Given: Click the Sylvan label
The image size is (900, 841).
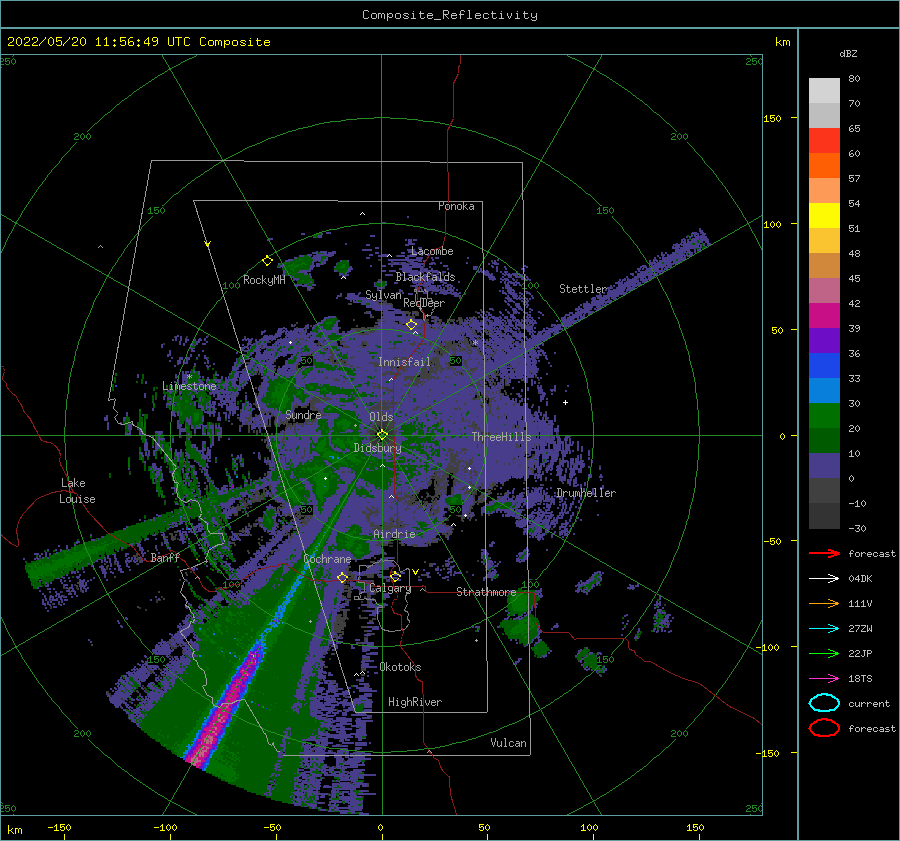Looking at the screenshot, I should click(x=383, y=295).
